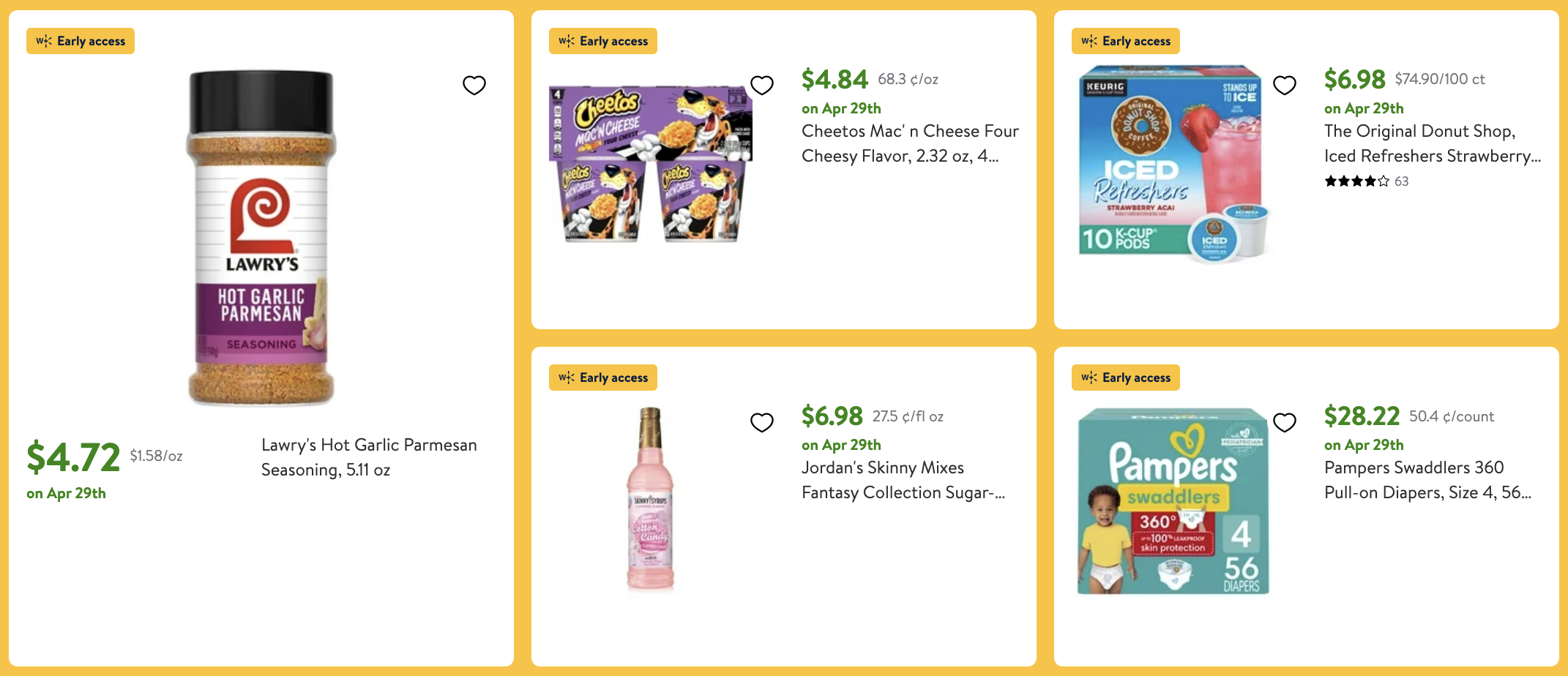Click Early access badge on Lawry's card

point(81,41)
